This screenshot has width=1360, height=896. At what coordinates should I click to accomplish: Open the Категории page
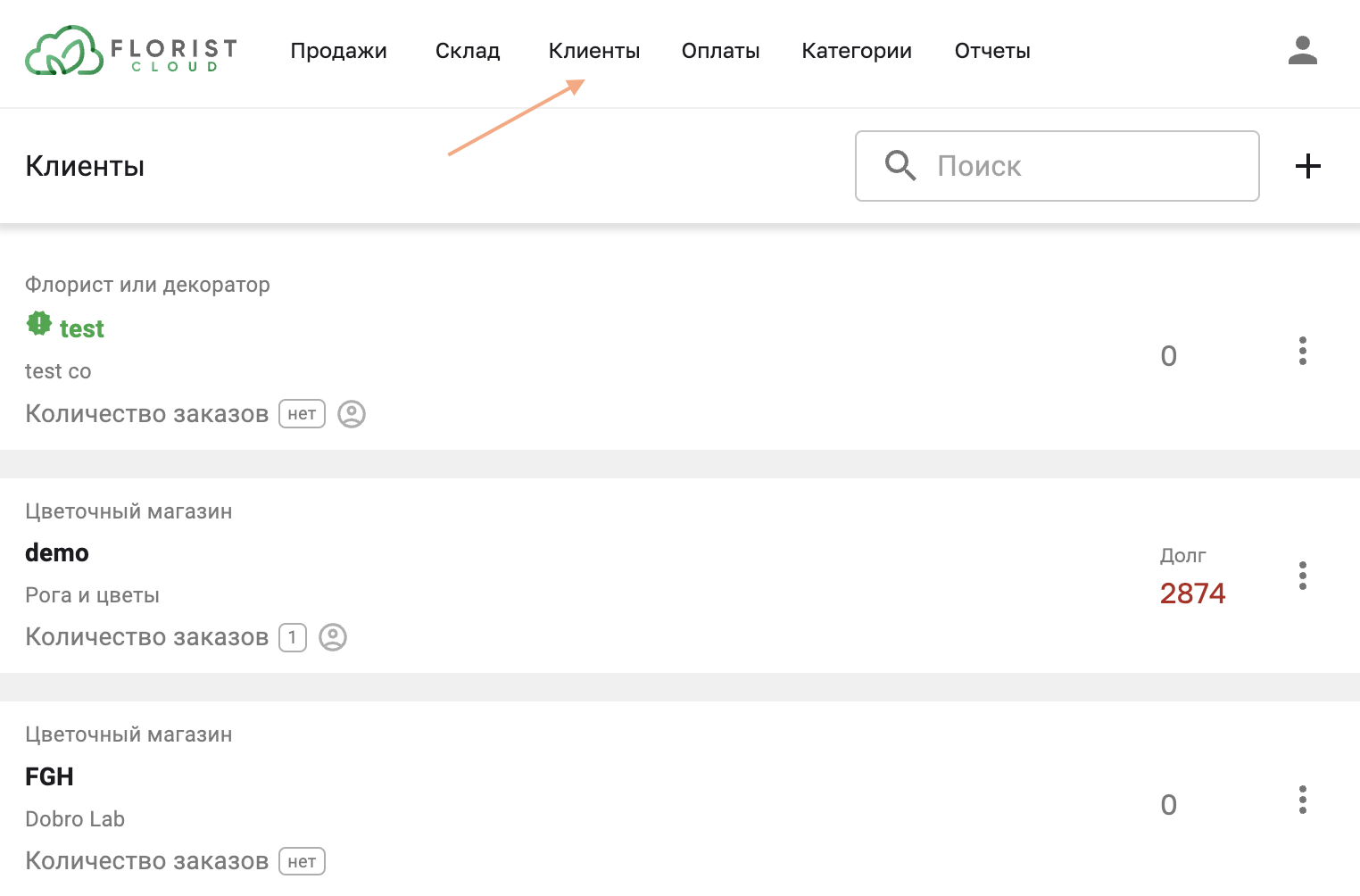click(x=857, y=51)
